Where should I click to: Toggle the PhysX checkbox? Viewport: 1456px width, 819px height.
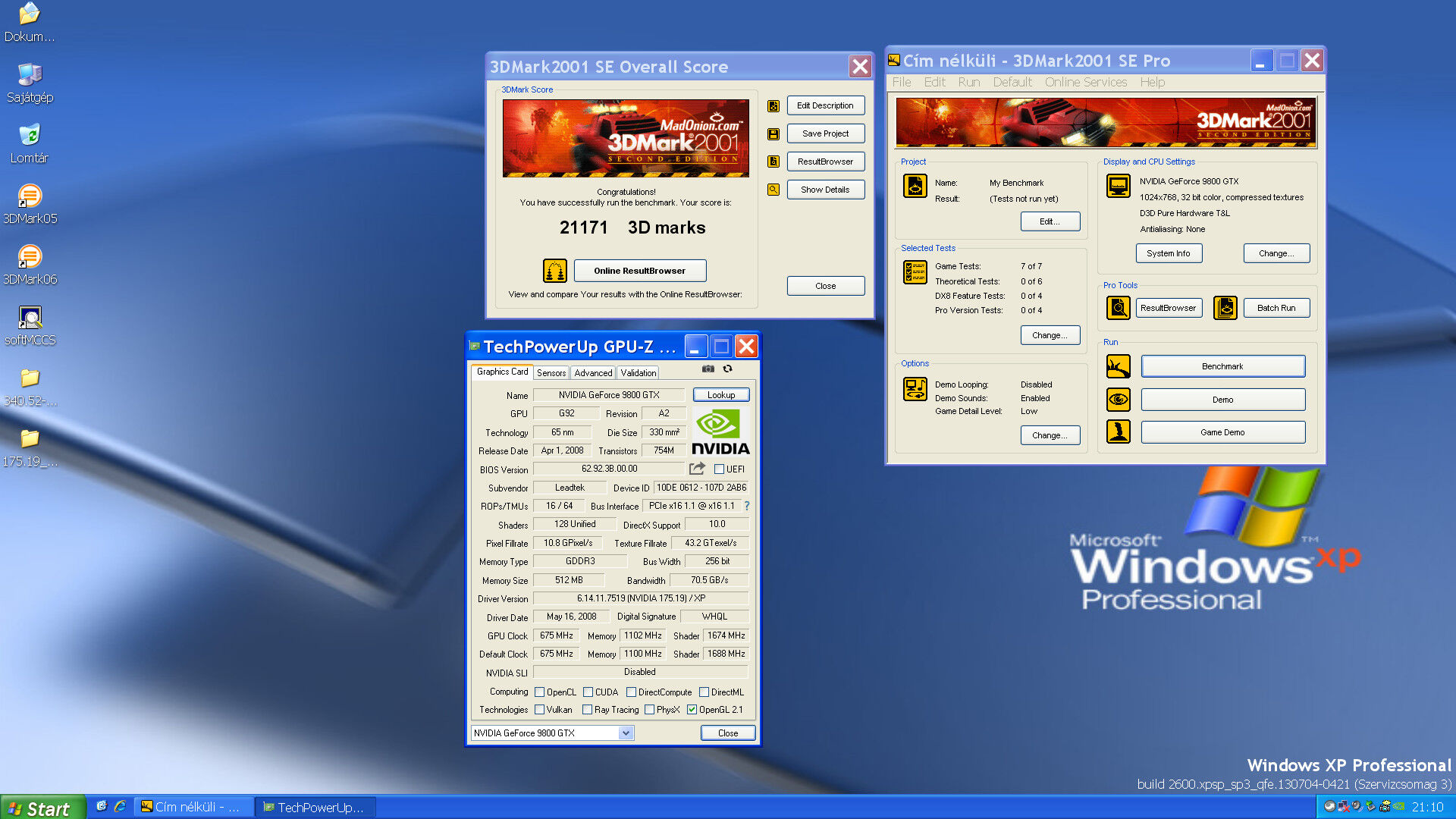click(x=650, y=710)
